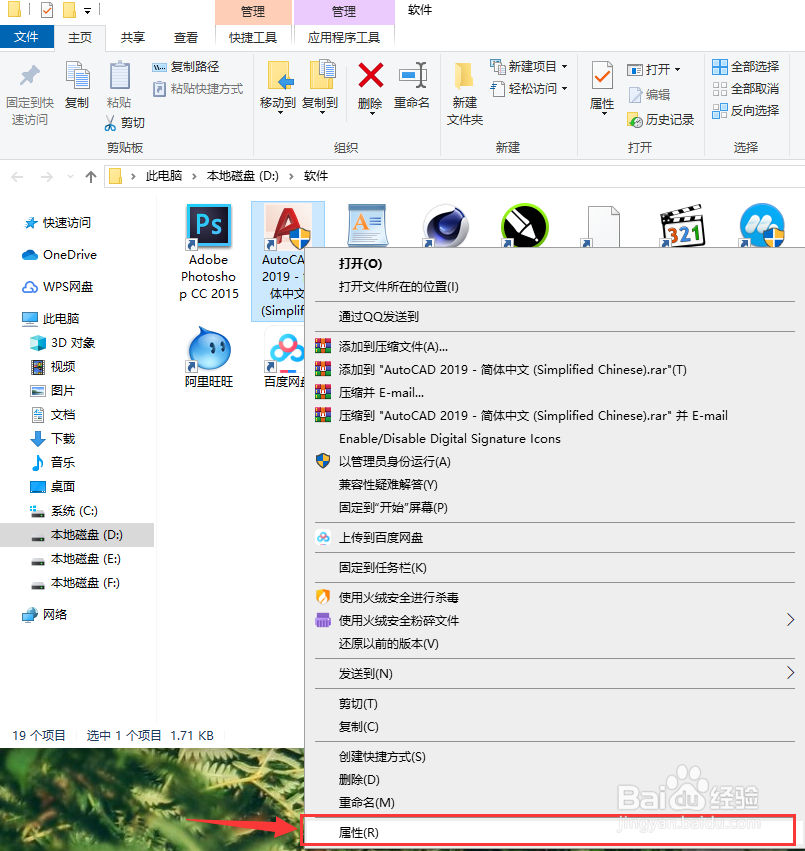
Task: Choose Send via QQ (通过QQ发送到)
Action: click(x=554, y=316)
